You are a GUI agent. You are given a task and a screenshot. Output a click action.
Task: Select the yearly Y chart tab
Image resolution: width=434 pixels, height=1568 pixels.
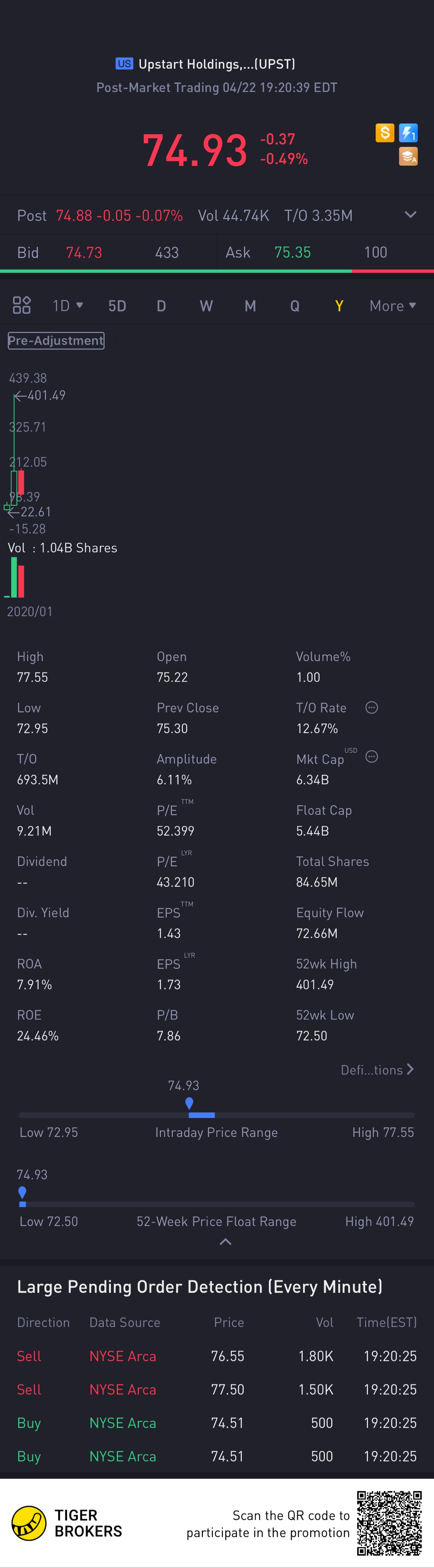(x=339, y=306)
